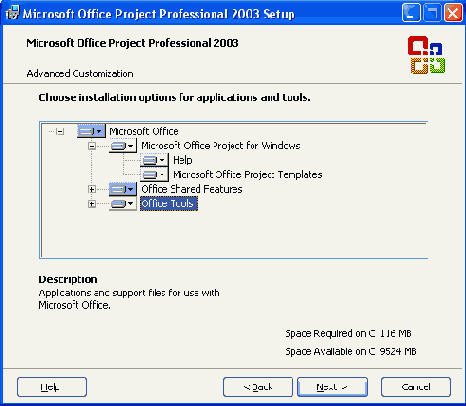Click the Office logo icon
The height and width of the screenshot is (406, 466).
point(426,55)
